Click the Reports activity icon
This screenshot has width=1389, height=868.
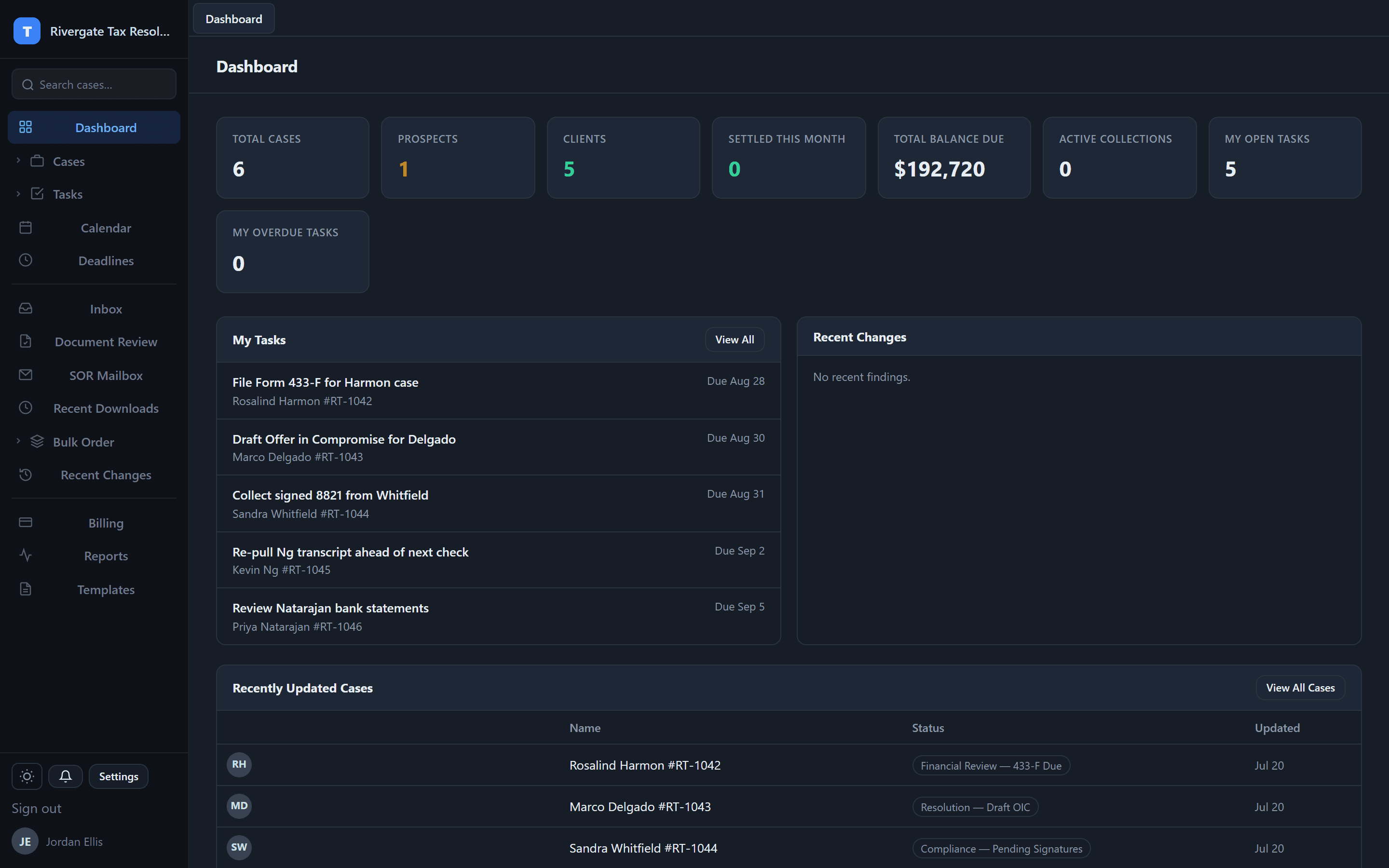(25, 556)
